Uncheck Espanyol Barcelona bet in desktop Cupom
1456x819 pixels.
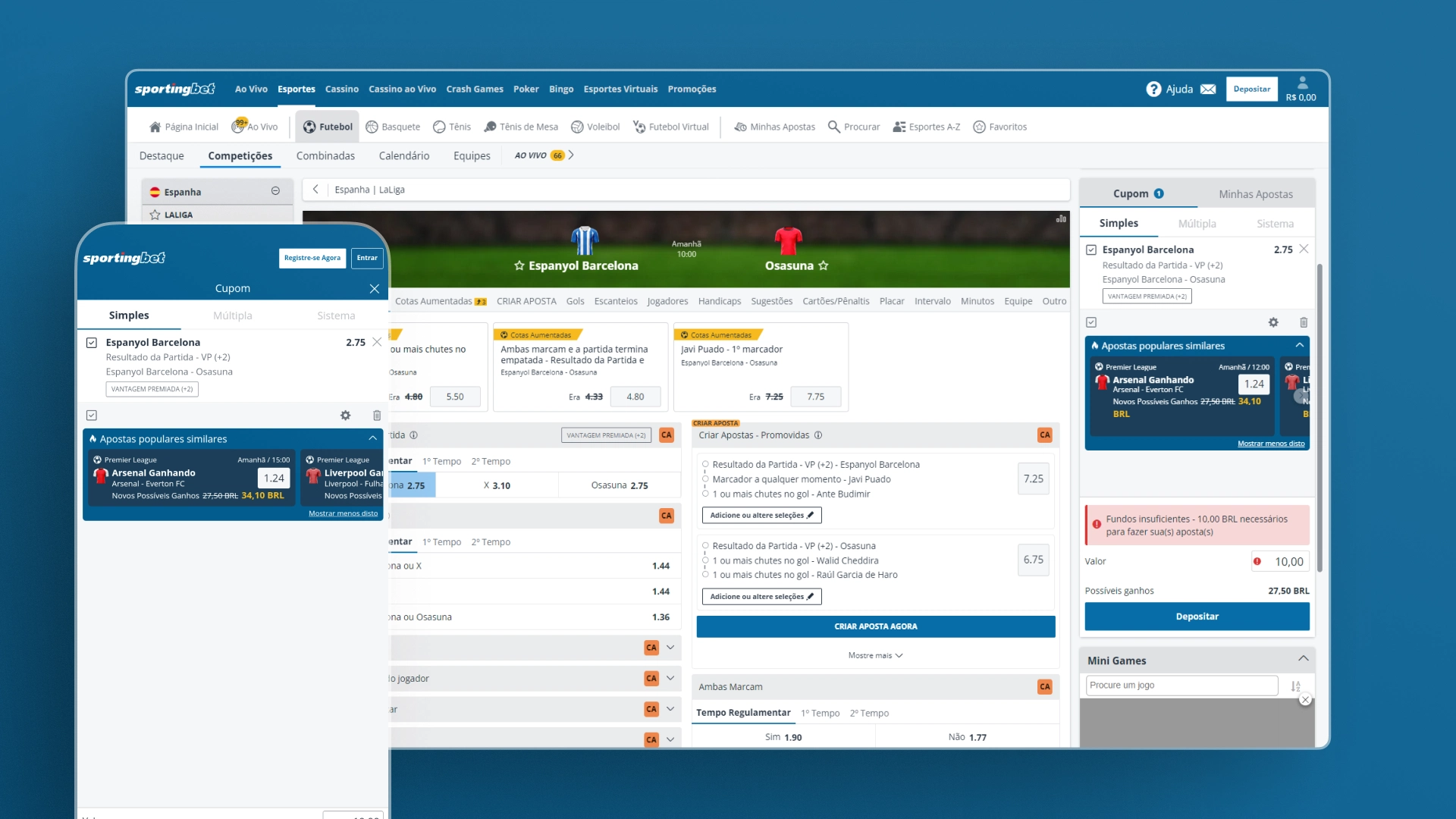click(1091, 249)
